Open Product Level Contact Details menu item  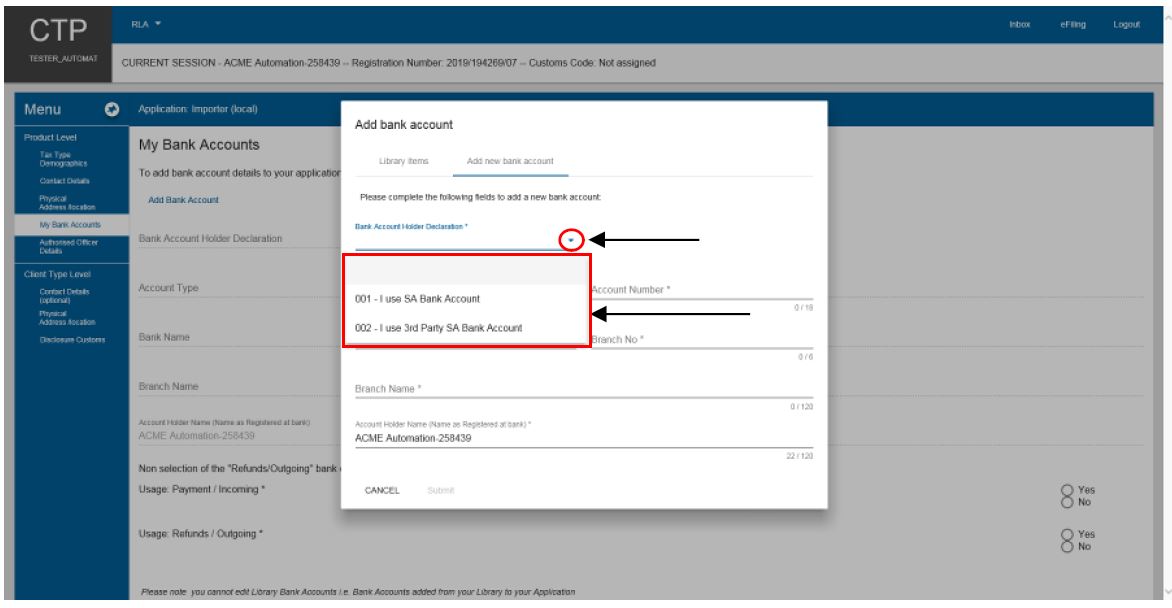click(x=64, y=181)
